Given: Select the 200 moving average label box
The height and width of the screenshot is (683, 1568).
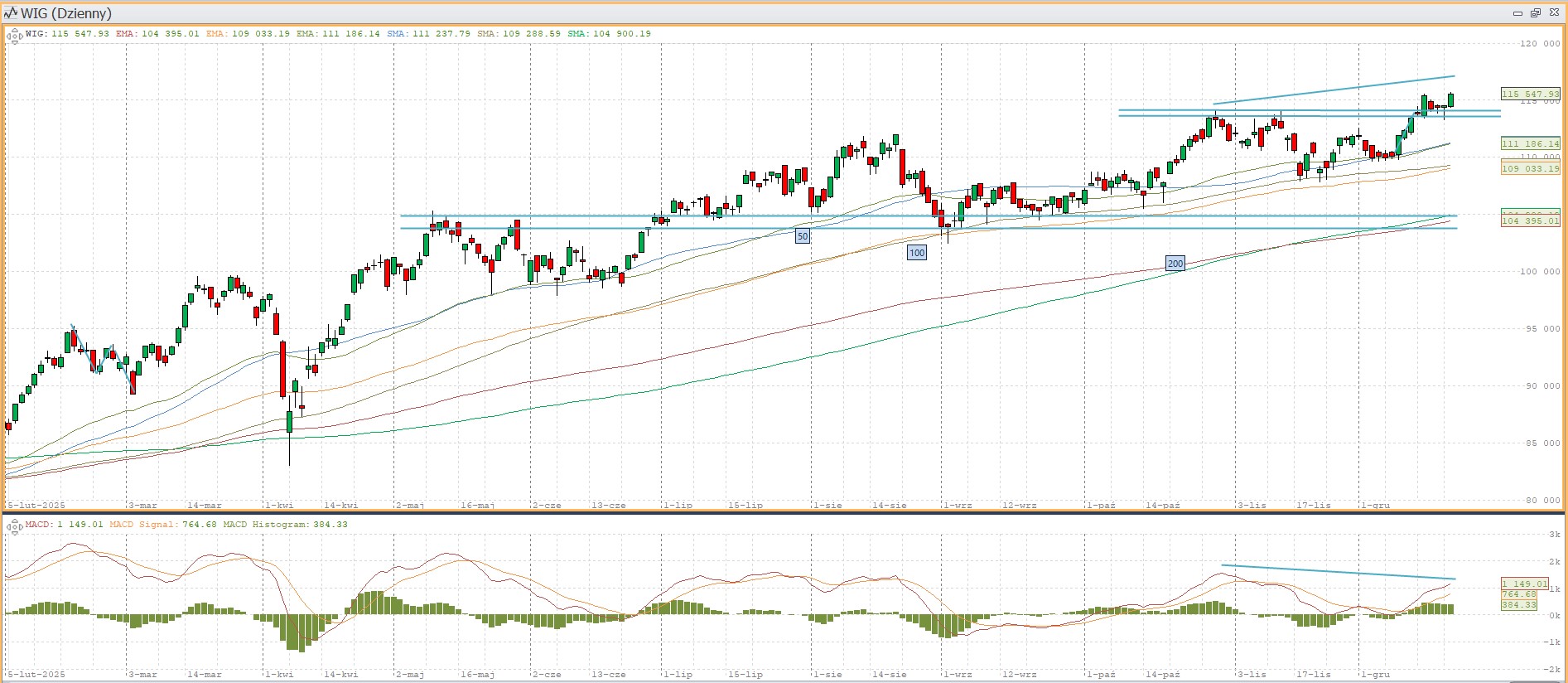Looking at the screenshot, I should click(1175, 264).
